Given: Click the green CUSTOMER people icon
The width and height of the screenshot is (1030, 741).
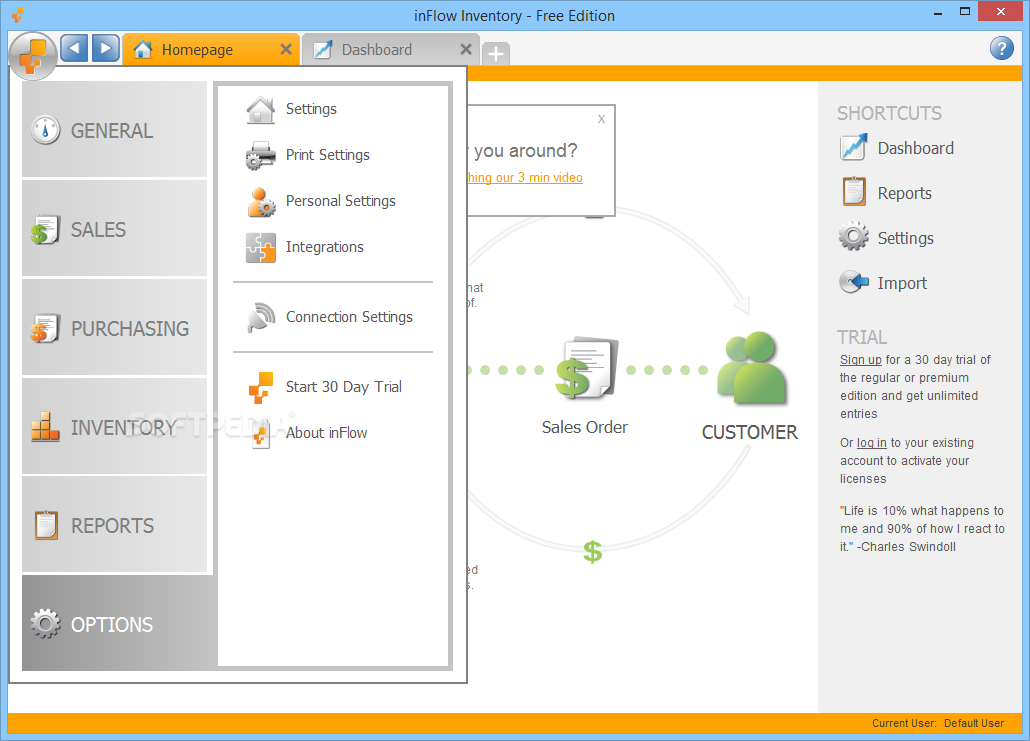Looking at the screenshot, I should tap(752, 367).
